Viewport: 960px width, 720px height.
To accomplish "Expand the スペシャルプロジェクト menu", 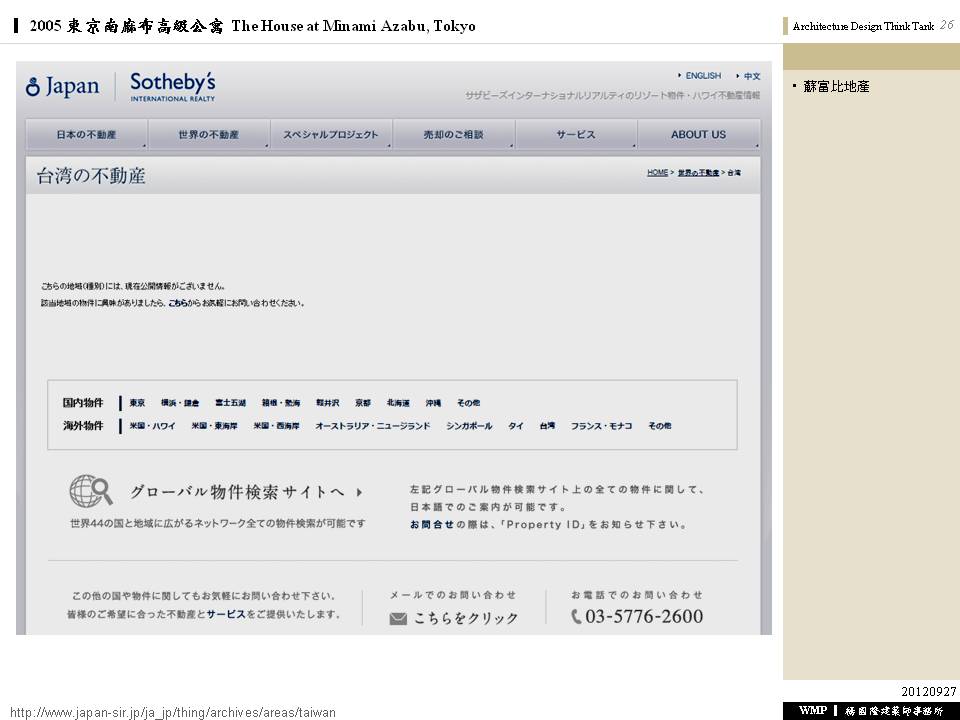I will point(330,135).
